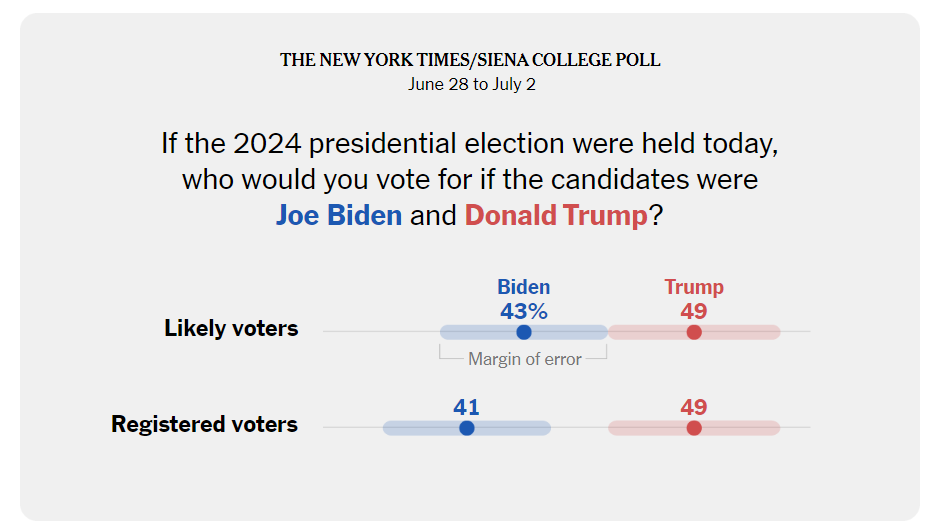Select the Registered voters row label
Screen dimensions: 931x528
click(x=204, y=424)
